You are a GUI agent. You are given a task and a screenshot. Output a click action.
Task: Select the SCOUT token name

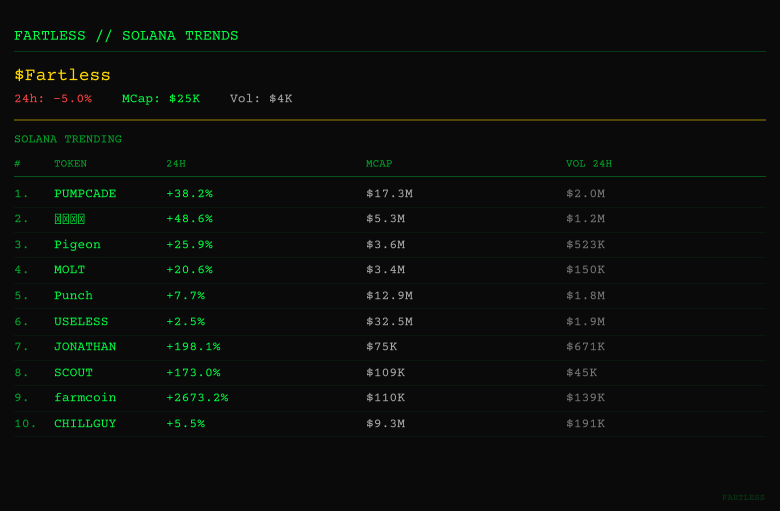click(x=73, y=373)
